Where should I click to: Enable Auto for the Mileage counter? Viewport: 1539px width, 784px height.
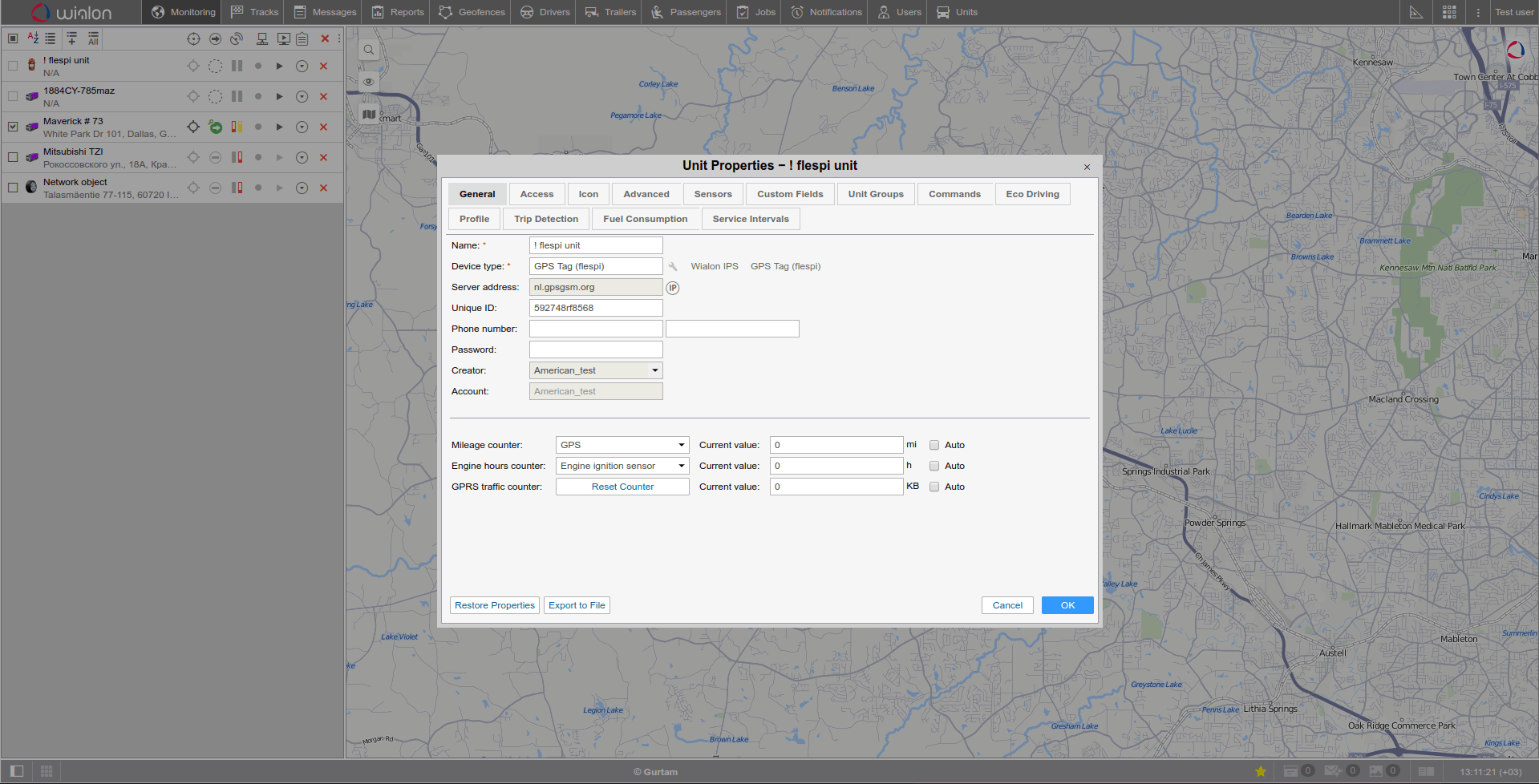click(x=934, y=446)
